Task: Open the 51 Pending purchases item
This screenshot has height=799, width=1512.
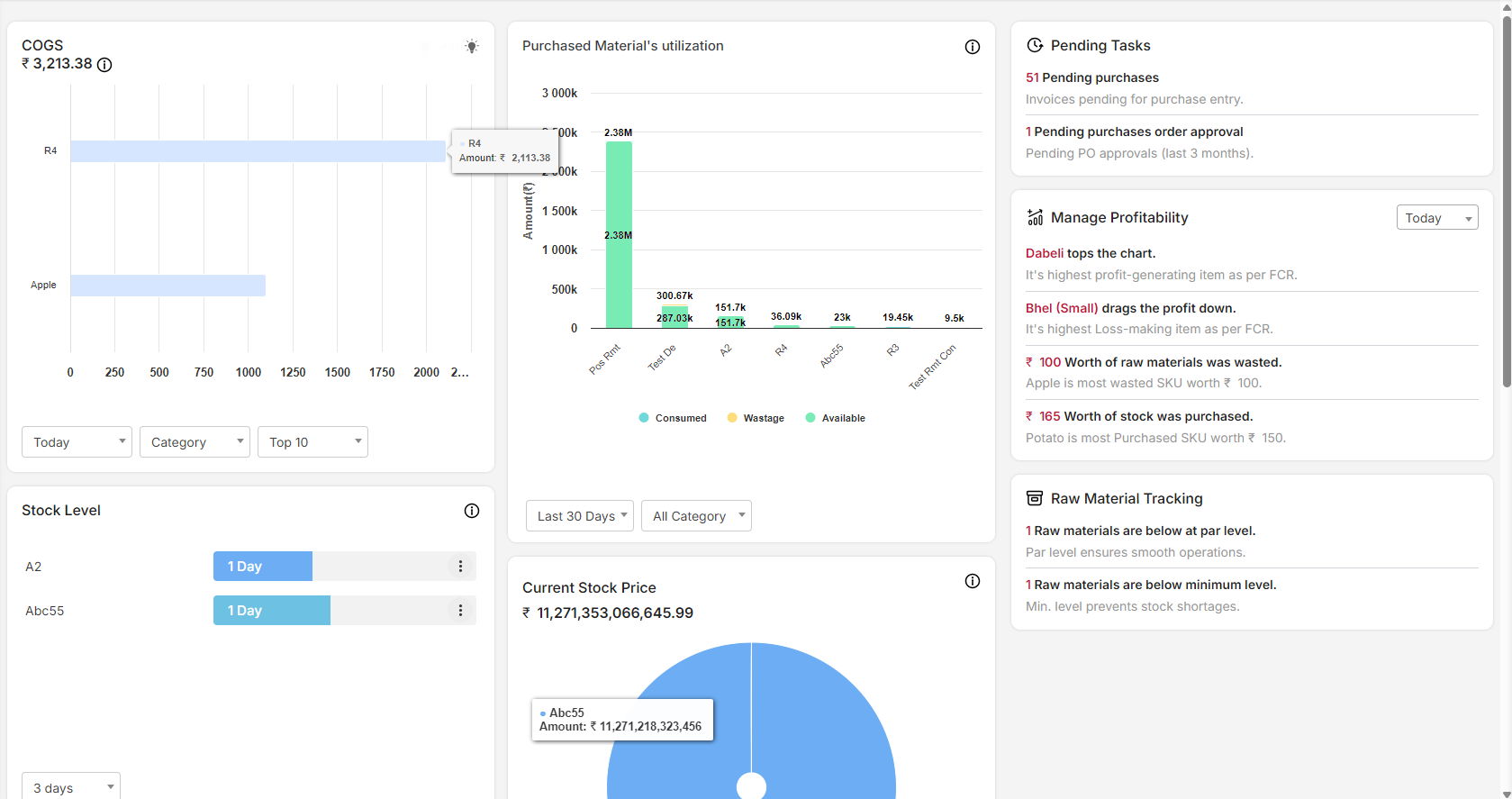Action: (1092, 77)
